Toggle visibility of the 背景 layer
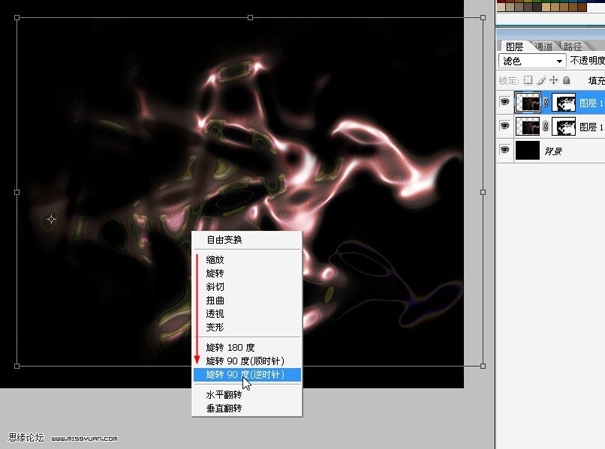Screen dimensions: 605x449 (505, 150)
